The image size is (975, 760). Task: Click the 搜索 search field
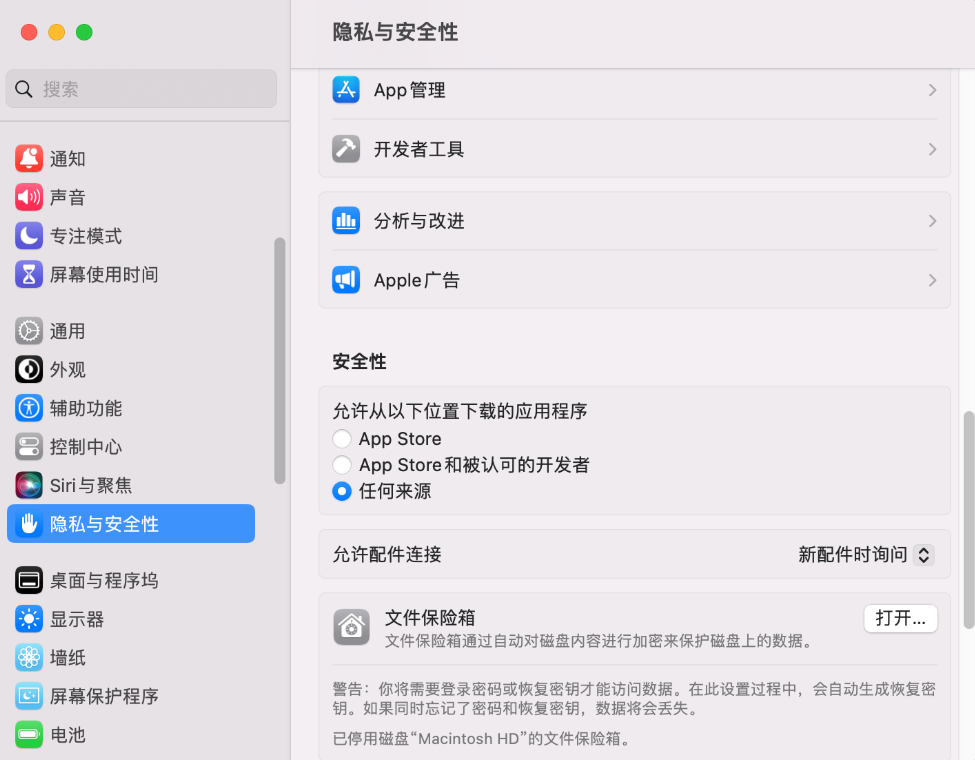pyautogui.click(x=141, y=89)
